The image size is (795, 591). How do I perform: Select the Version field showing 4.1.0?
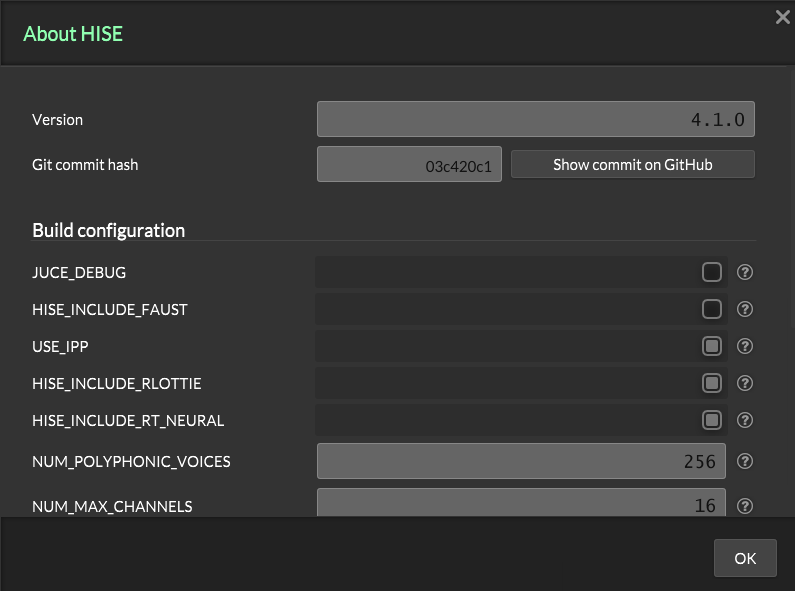pos(535,119)
